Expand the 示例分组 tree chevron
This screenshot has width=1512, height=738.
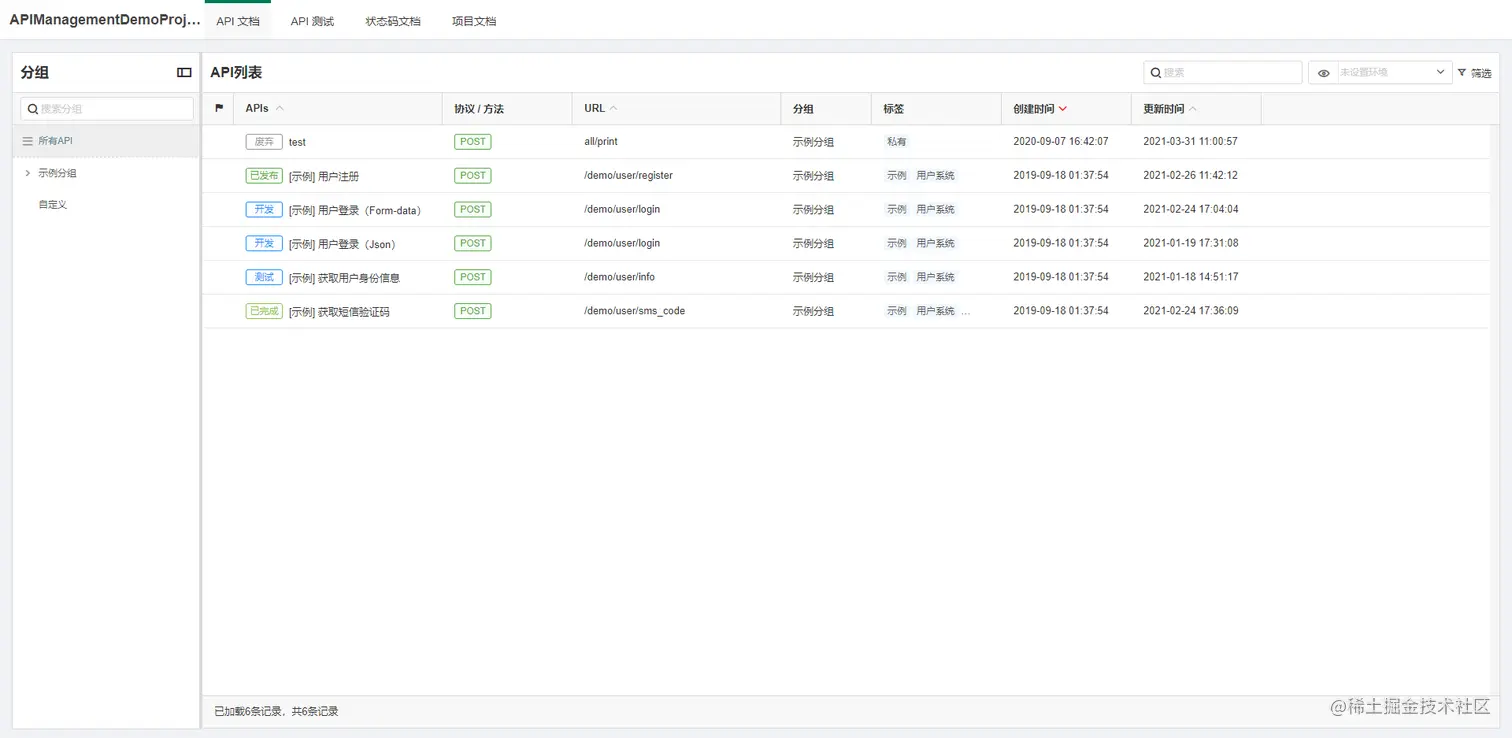[x=27, y=173]
